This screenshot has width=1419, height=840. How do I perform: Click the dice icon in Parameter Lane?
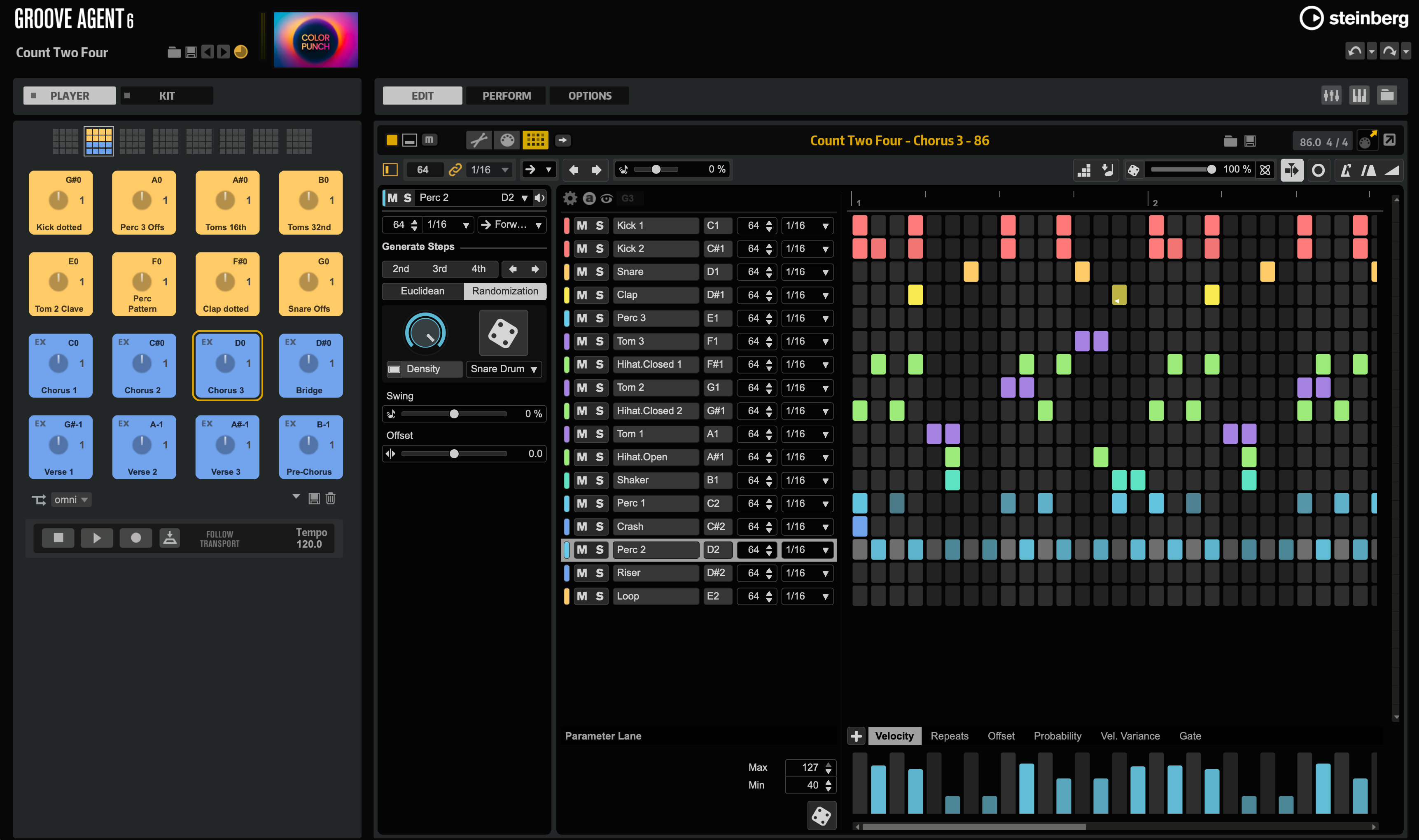coord(821,816)
